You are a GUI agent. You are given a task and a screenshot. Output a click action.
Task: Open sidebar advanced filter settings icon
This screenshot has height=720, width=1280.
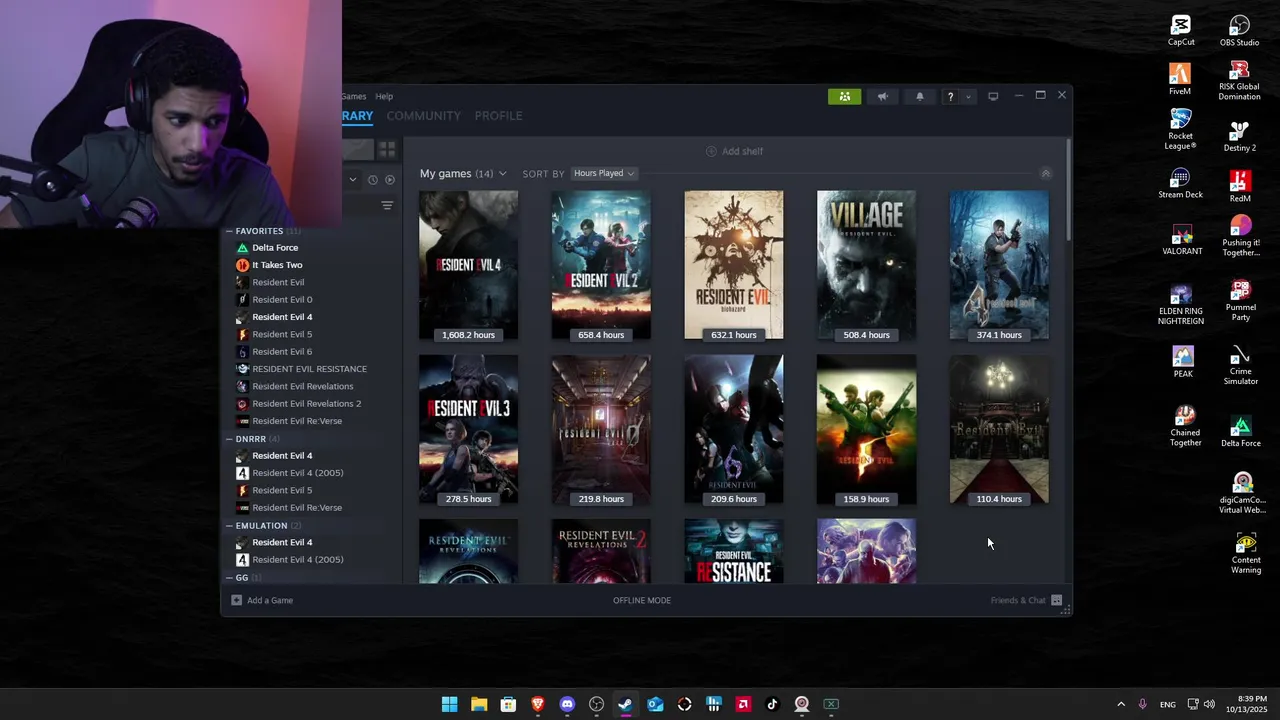[x=387, y=206]
